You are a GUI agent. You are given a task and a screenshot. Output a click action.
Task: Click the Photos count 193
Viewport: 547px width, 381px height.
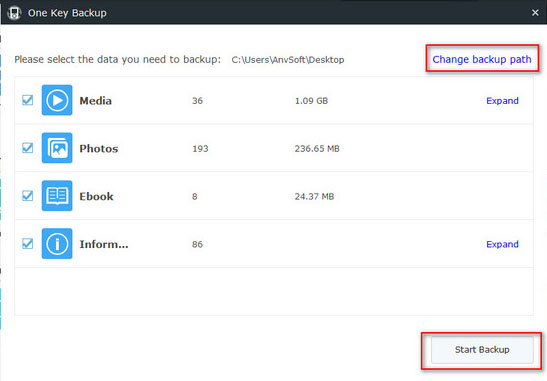(x=200, y=149)
